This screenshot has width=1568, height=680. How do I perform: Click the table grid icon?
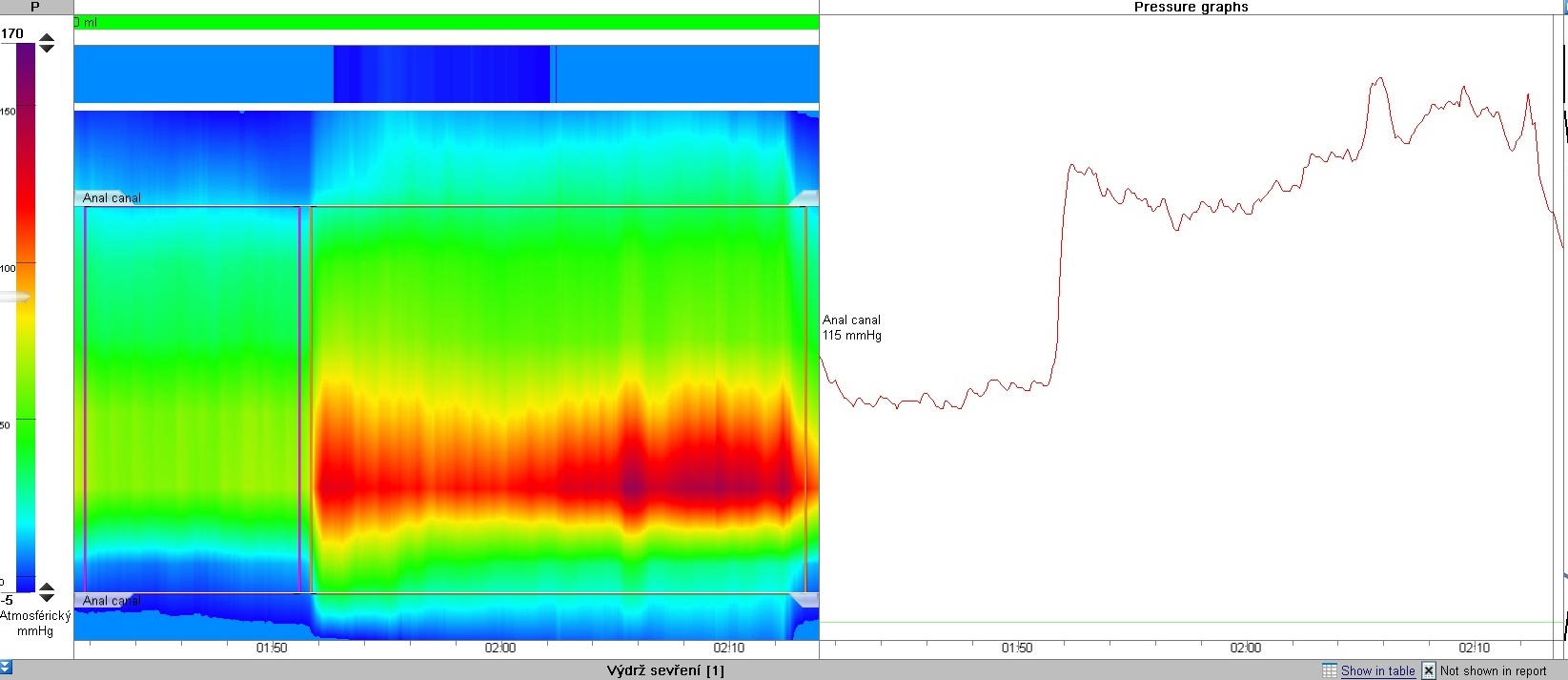(x=1330, y=670)
